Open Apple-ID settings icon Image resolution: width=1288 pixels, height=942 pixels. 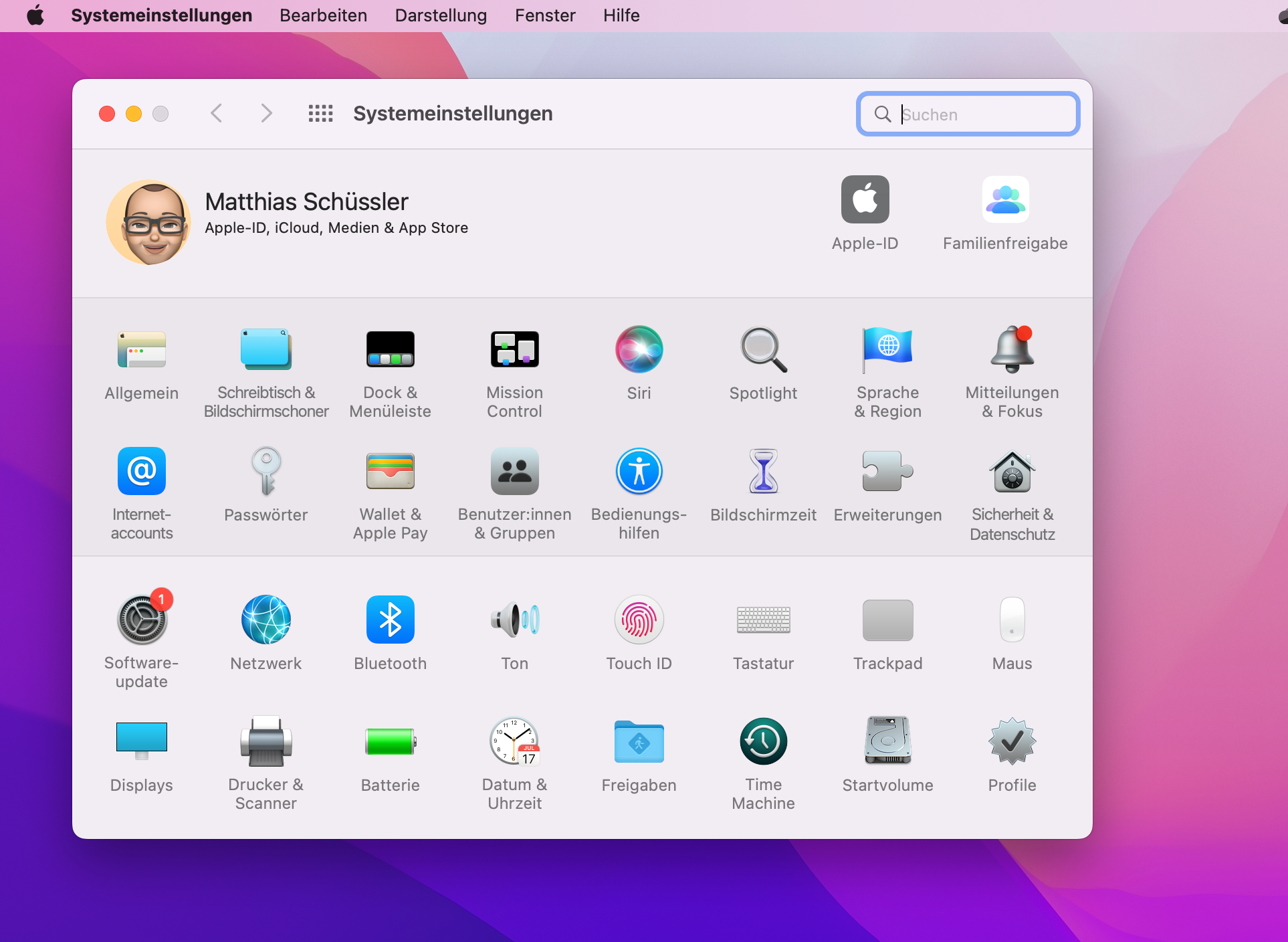[865, 199]
